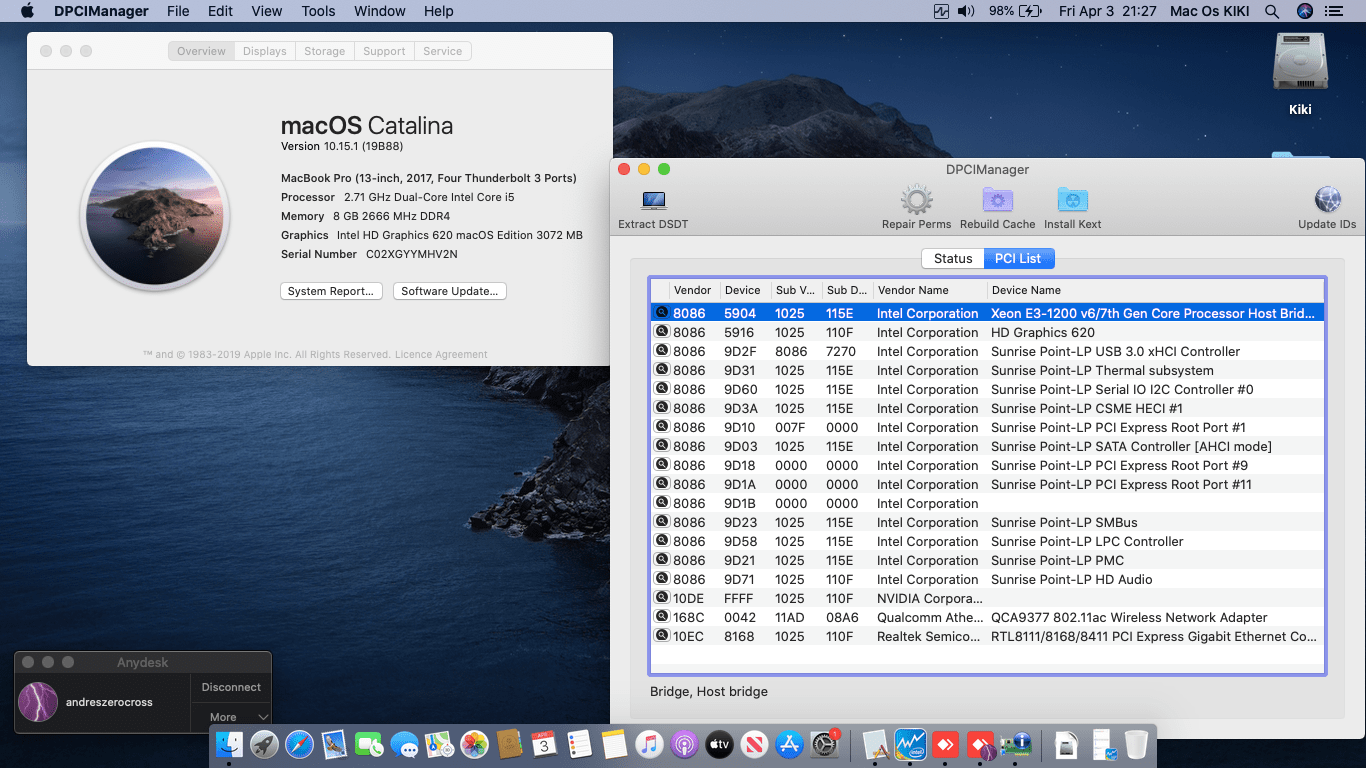This screenshot has width=1366, height=768.
Task: Click the Install Kext folder icon
Action: pos(1072,201)
